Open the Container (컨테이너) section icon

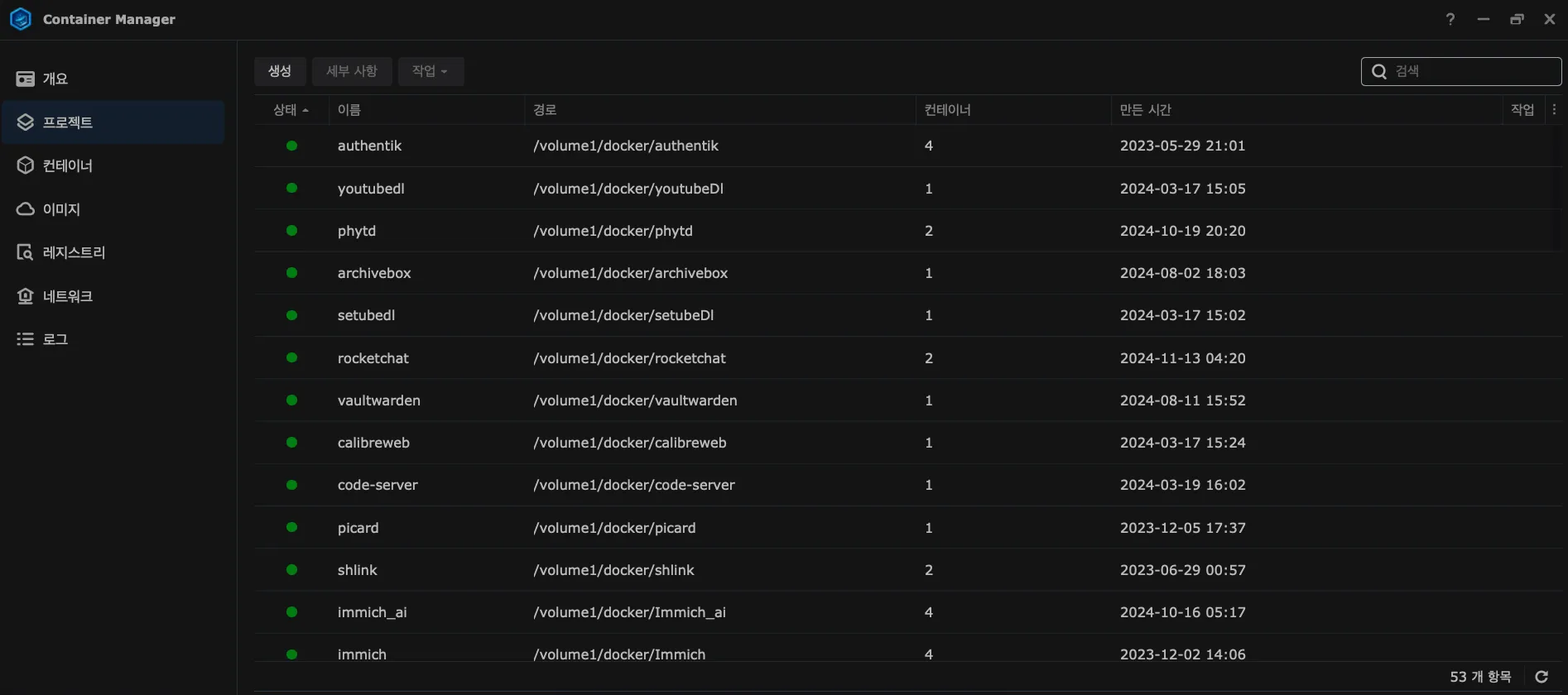coord(26,165)
